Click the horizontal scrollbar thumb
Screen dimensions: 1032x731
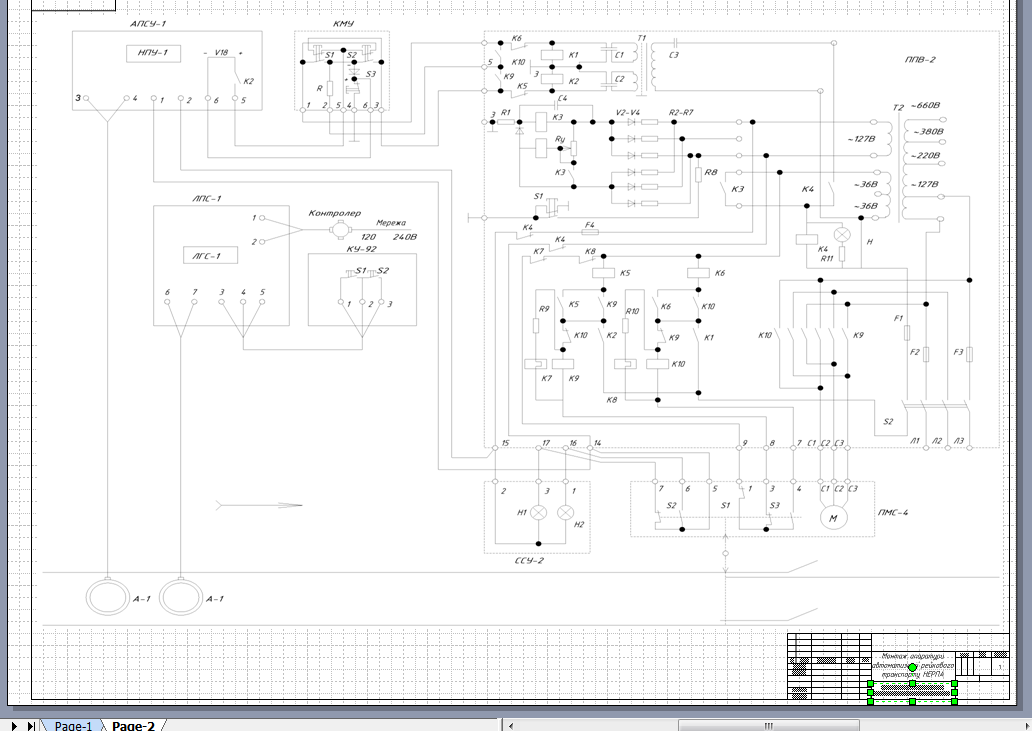(767, 726)
